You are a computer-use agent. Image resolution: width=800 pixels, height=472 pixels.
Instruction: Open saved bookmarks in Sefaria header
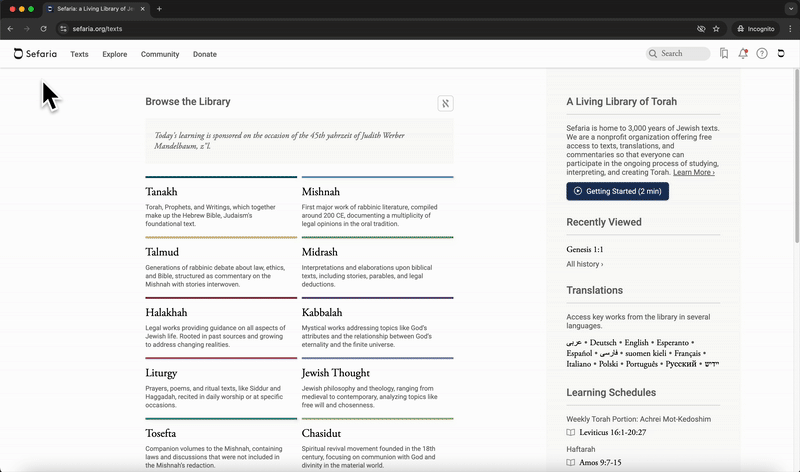[x=724, y=54]
